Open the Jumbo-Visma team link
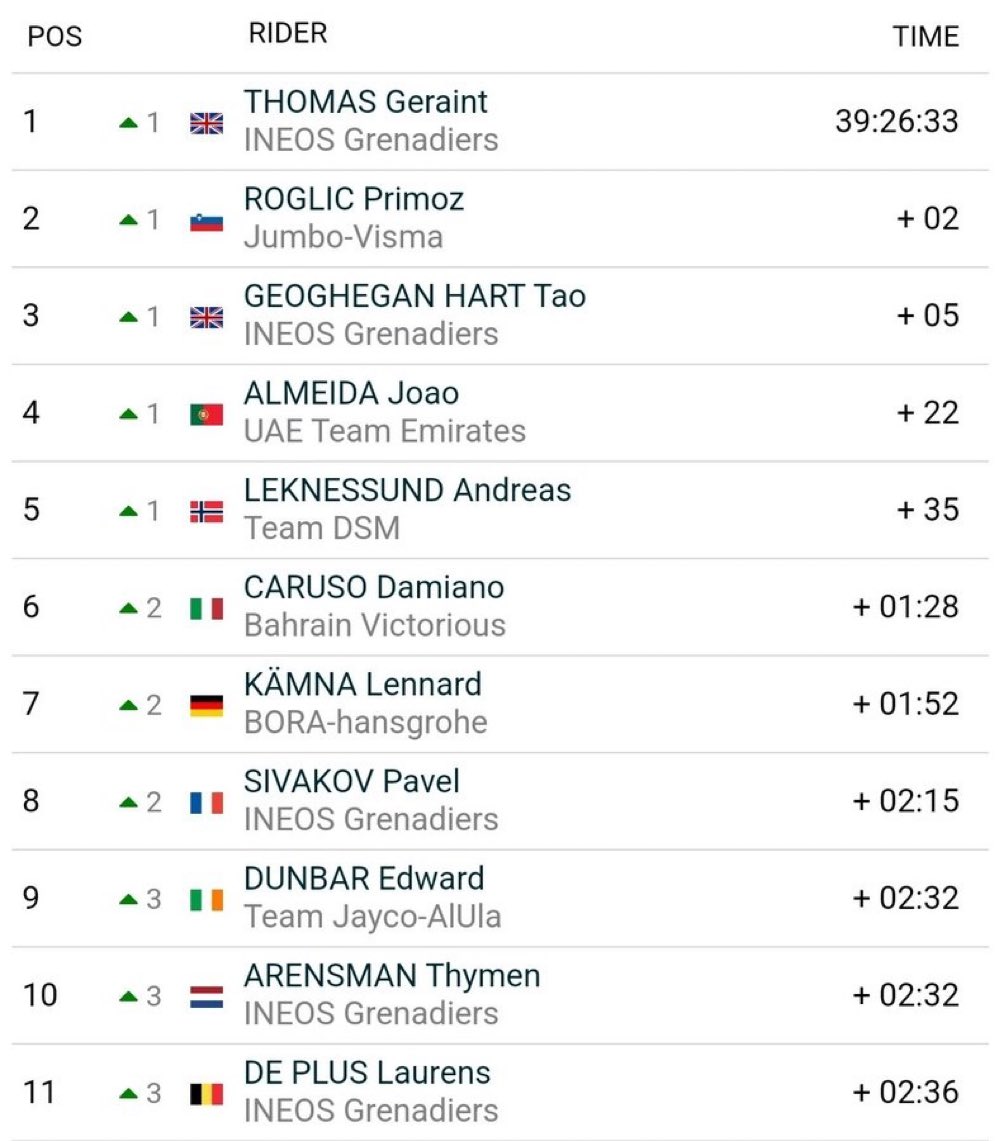This screenshot has width=998, height=1141. (343, 237)
